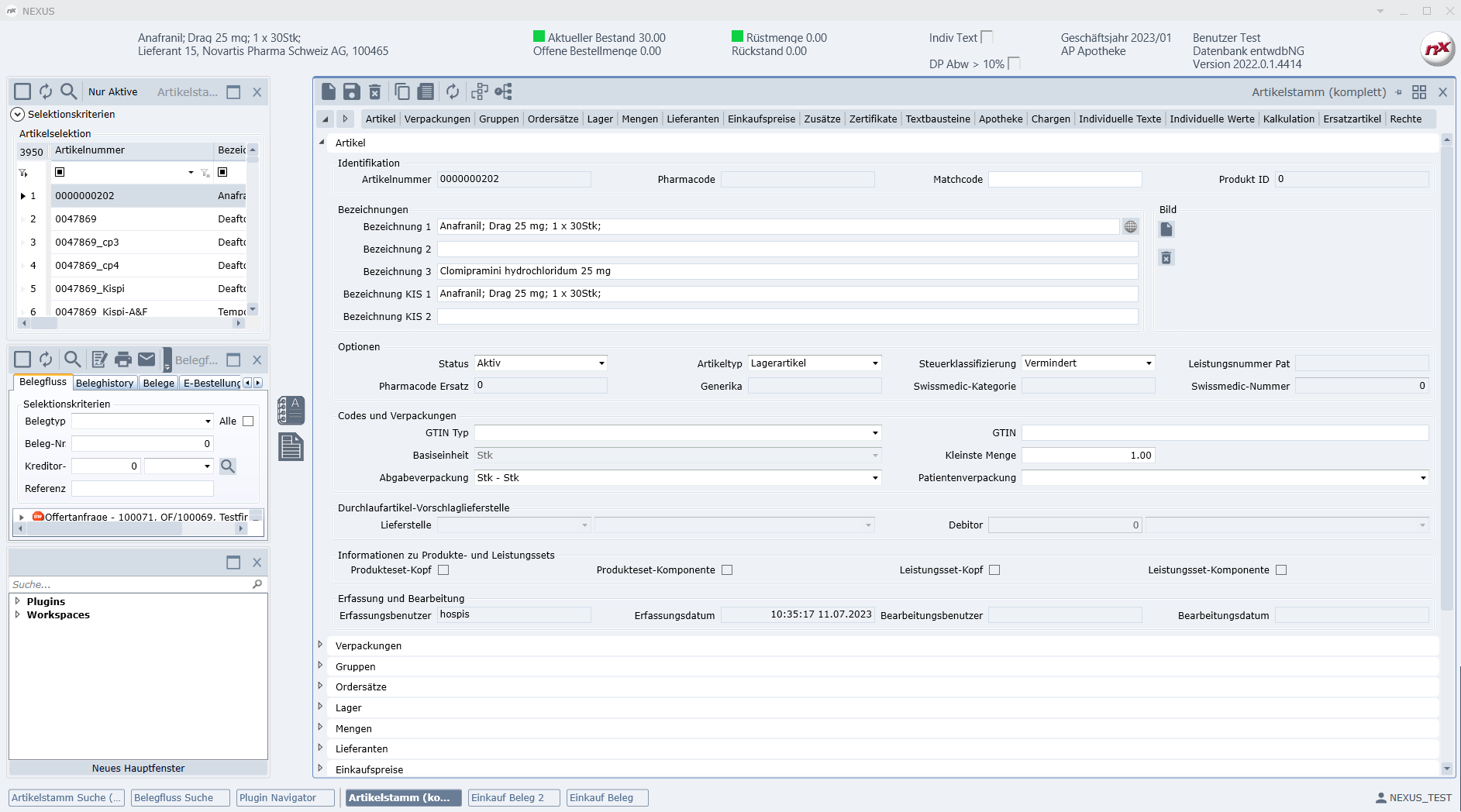This screenshot has width=1461, height=812.
Task: Open the address book icon beside Belegfluss
Action: 291,410
